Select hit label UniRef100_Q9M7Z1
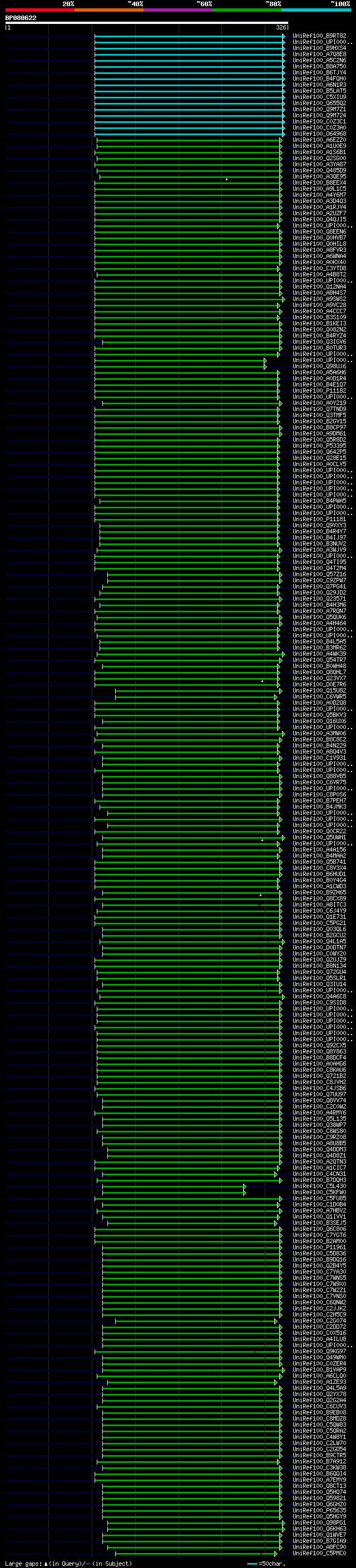This screenshot has width=356, height=1568. tap(319, 109)
